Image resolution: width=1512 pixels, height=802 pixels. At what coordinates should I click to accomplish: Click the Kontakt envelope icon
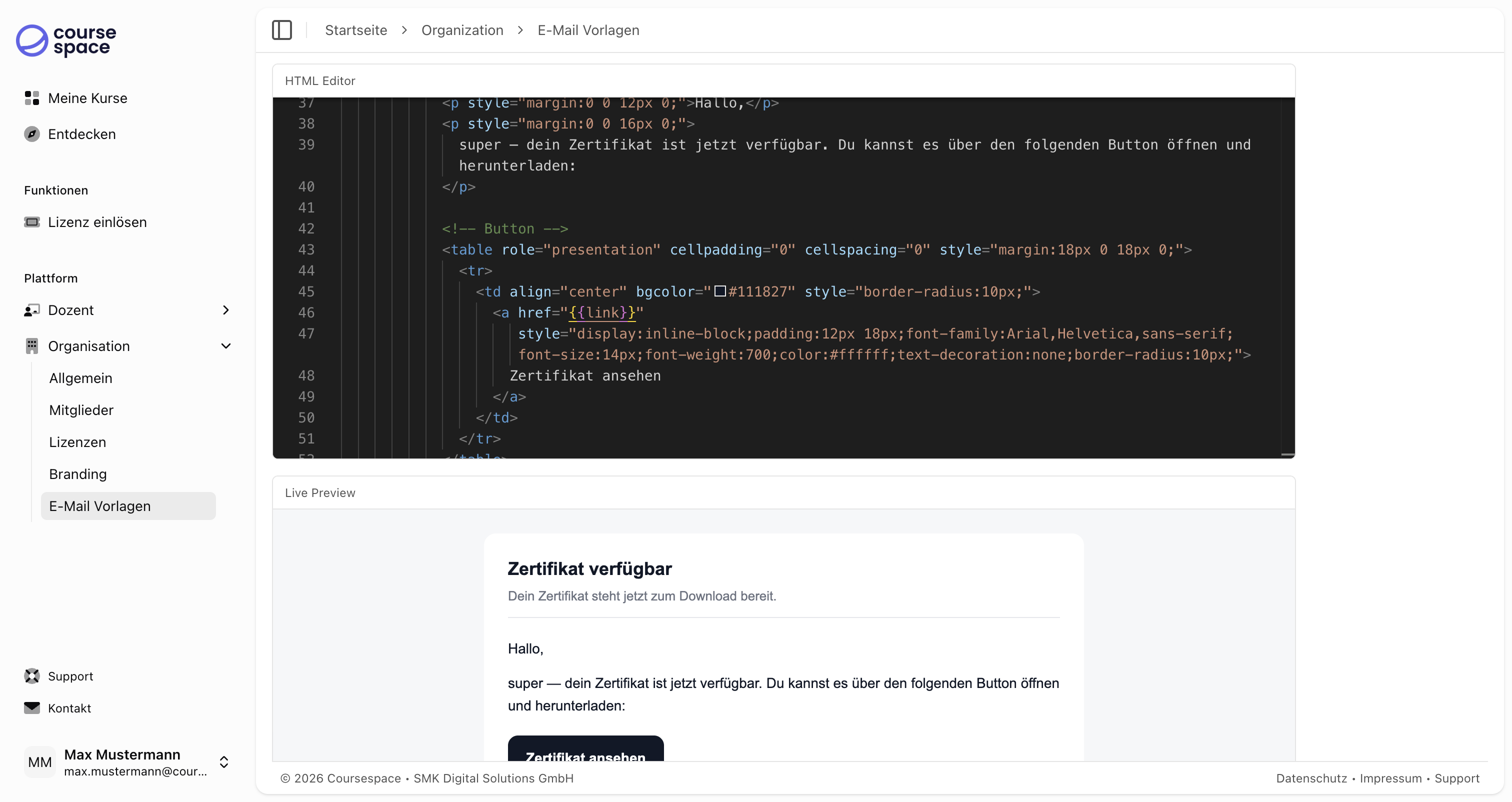(x=31, y=708)
